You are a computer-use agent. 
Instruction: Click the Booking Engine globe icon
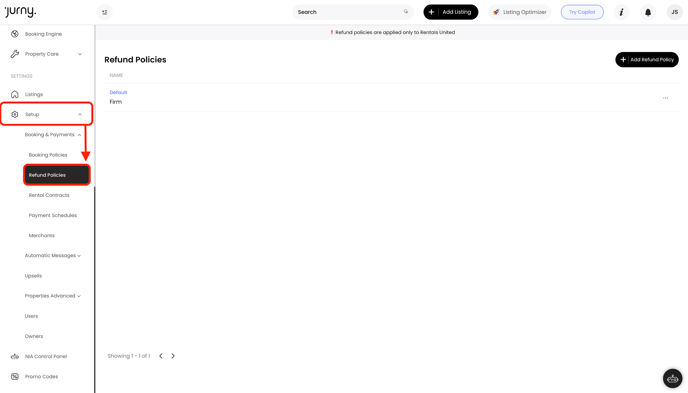(x=14, y=34)
